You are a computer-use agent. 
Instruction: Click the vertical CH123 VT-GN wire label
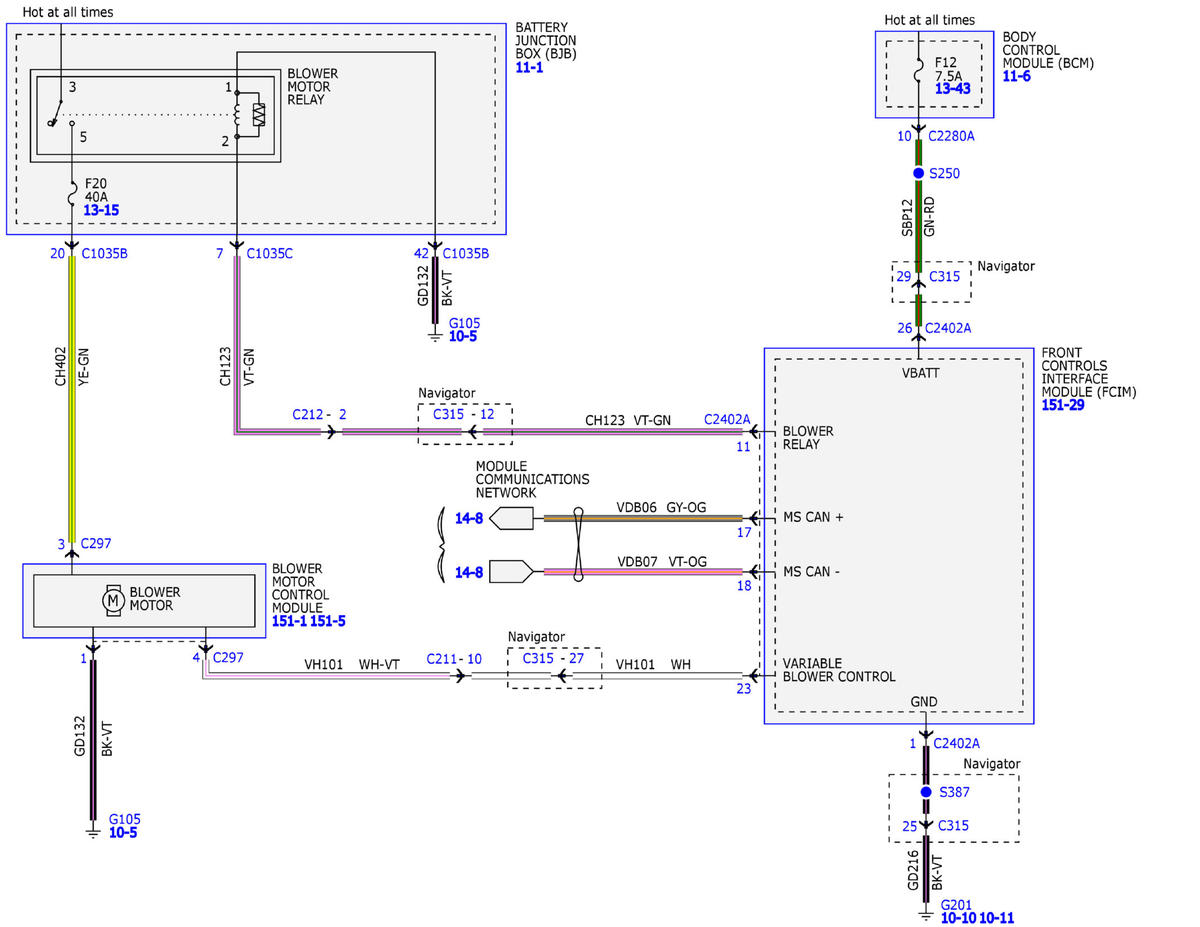pos(237,366)
